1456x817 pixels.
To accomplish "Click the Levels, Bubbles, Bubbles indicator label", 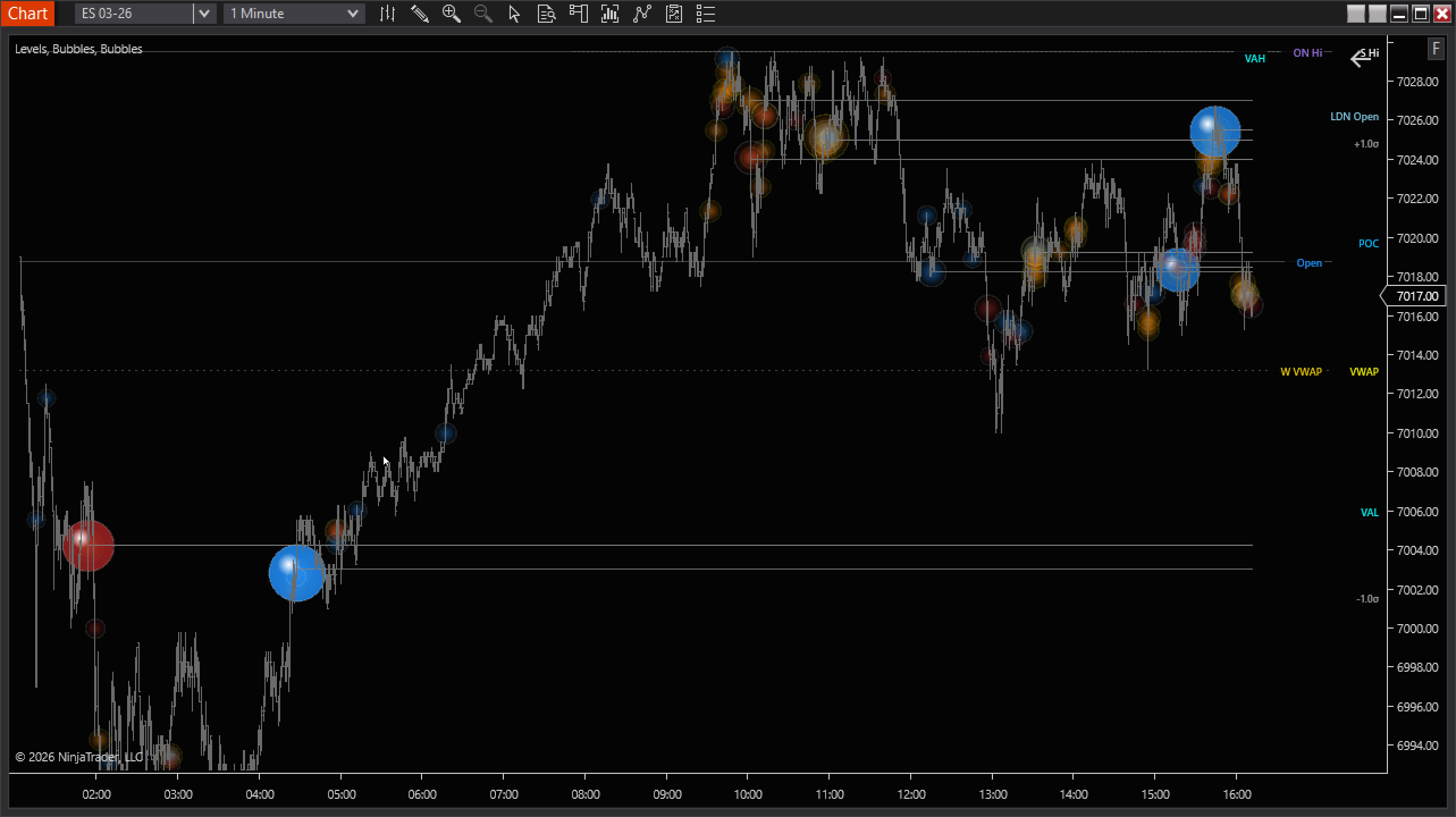I will 79,49.
